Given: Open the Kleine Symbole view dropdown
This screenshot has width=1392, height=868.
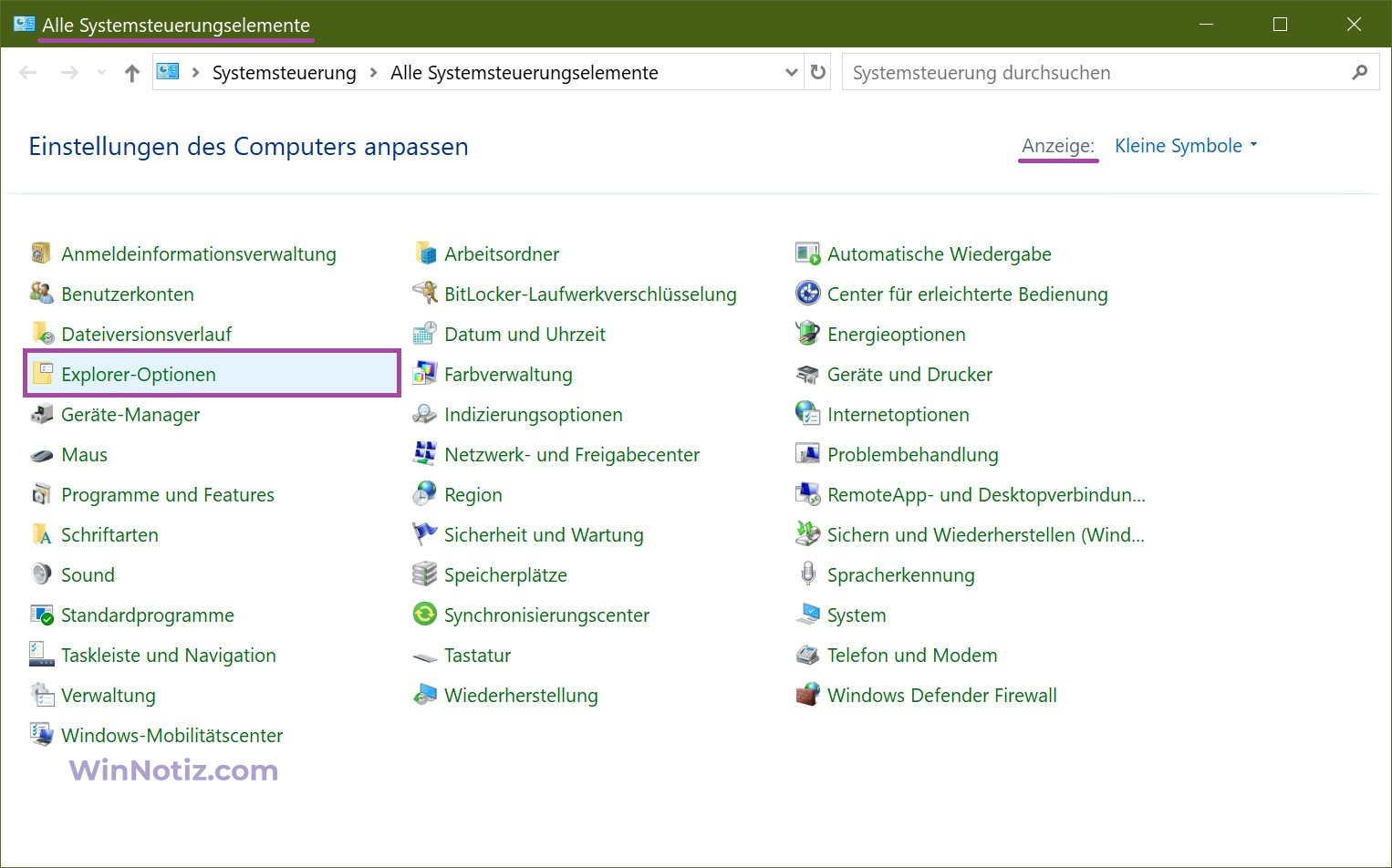Looking at the screenshot, I should point(1185,146).
